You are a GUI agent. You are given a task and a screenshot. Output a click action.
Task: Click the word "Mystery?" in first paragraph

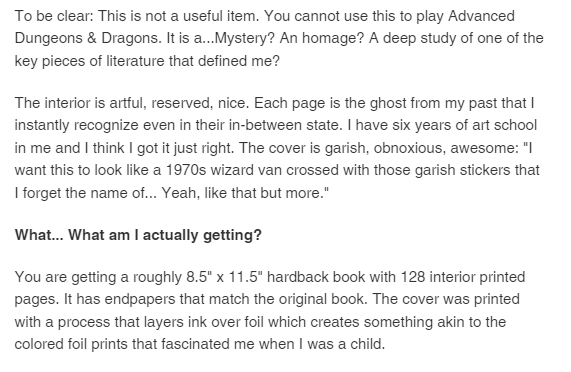click(245, 39)
